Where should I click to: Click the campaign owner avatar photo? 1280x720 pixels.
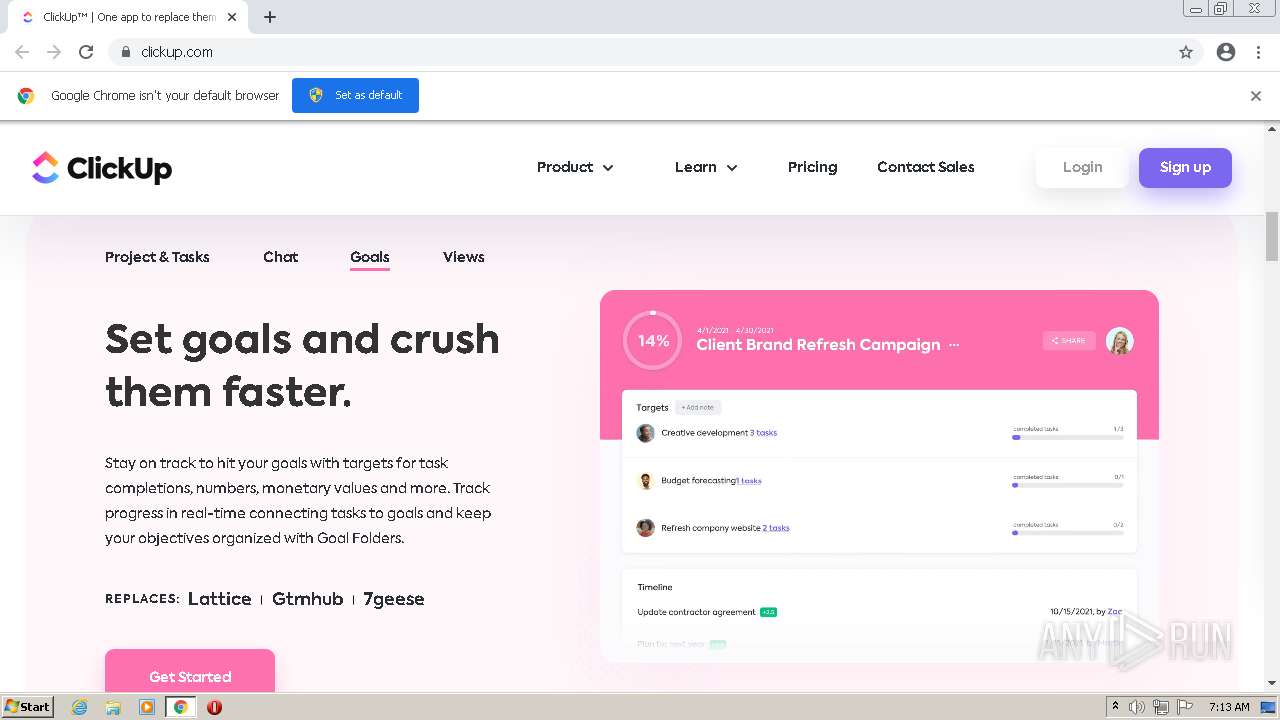coord(1120,341)
